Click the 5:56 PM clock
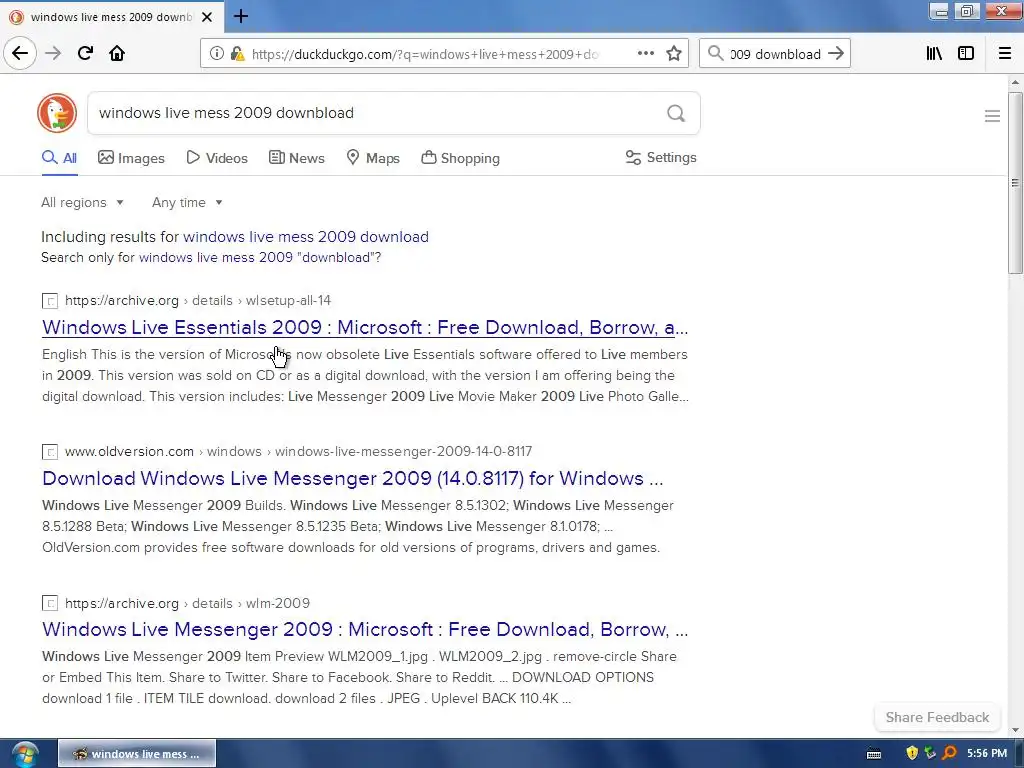Image resolution: width=1024 pixels, height=768 pixels. pyautogui.click(x=987, y=754)
